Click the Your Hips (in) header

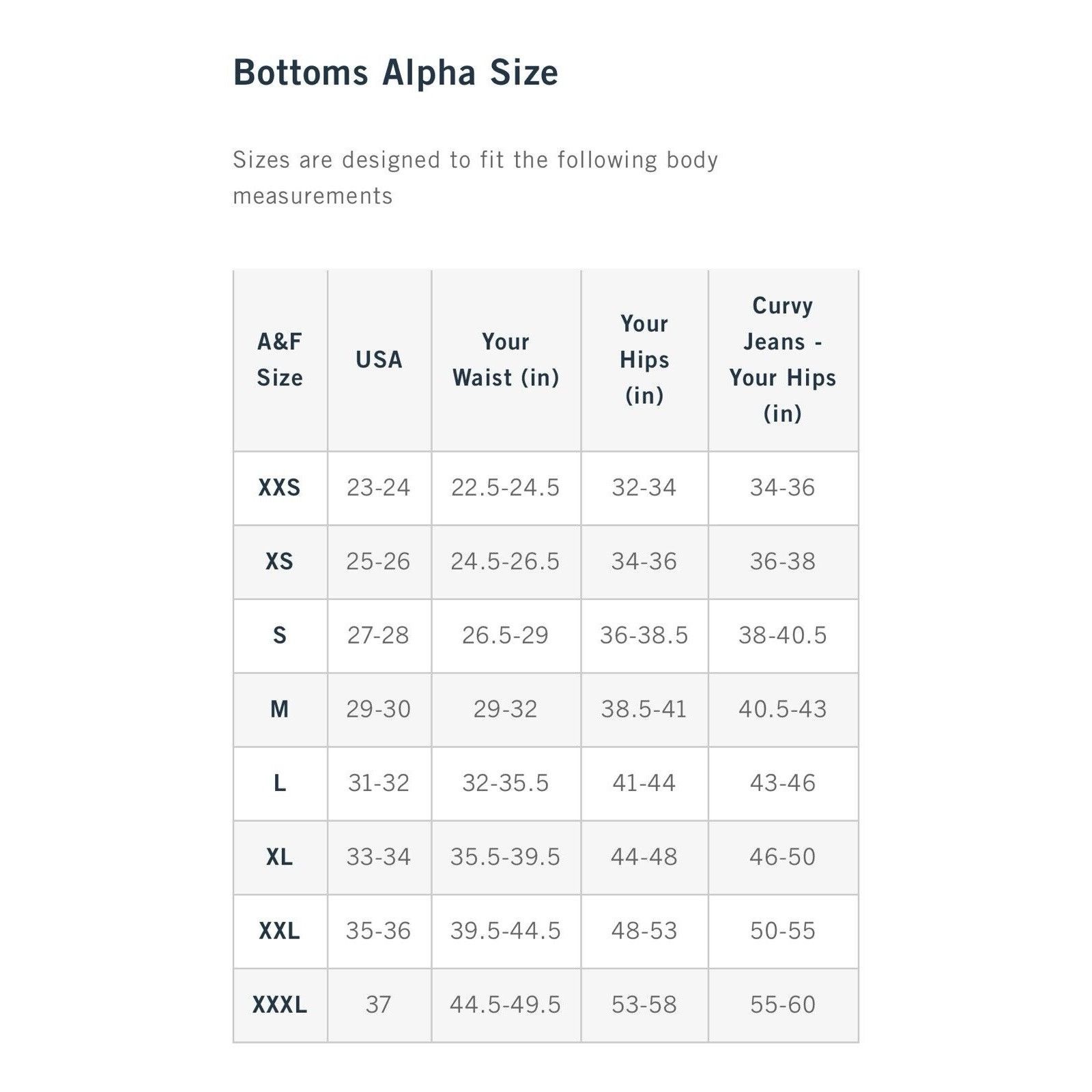644,360
